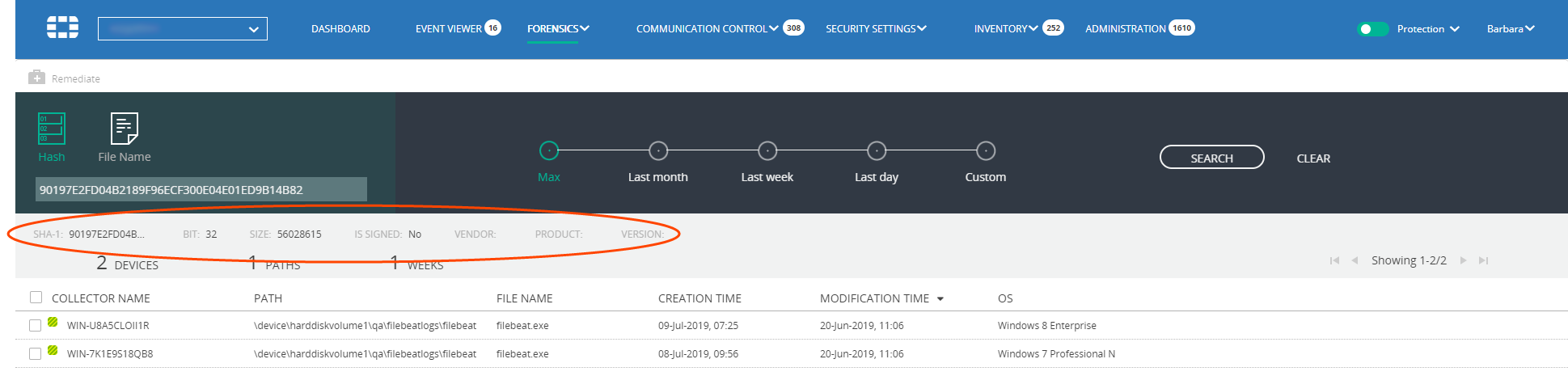Screen dimensions: 1568x376
Task: Check the WIN-7K1E9S18QB8 row checkbox
Action: (x=35, y=353)
